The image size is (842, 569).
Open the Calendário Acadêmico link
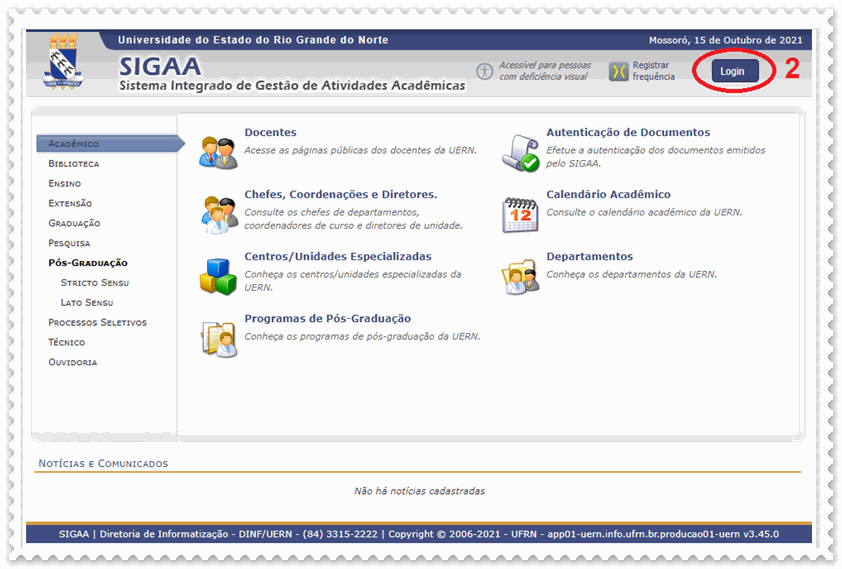click(608, 194)
